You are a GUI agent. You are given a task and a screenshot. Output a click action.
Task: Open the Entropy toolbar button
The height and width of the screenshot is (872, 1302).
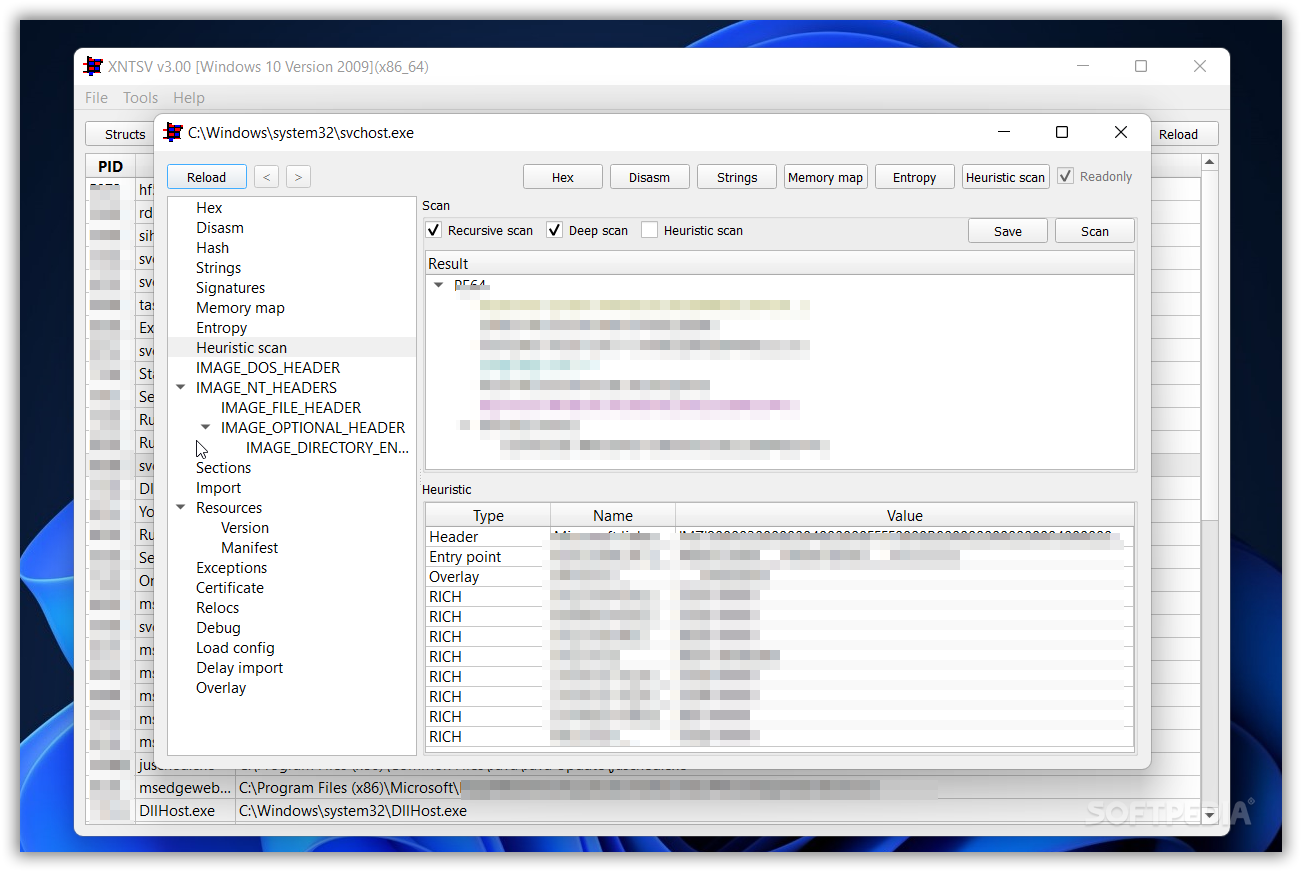914,177
